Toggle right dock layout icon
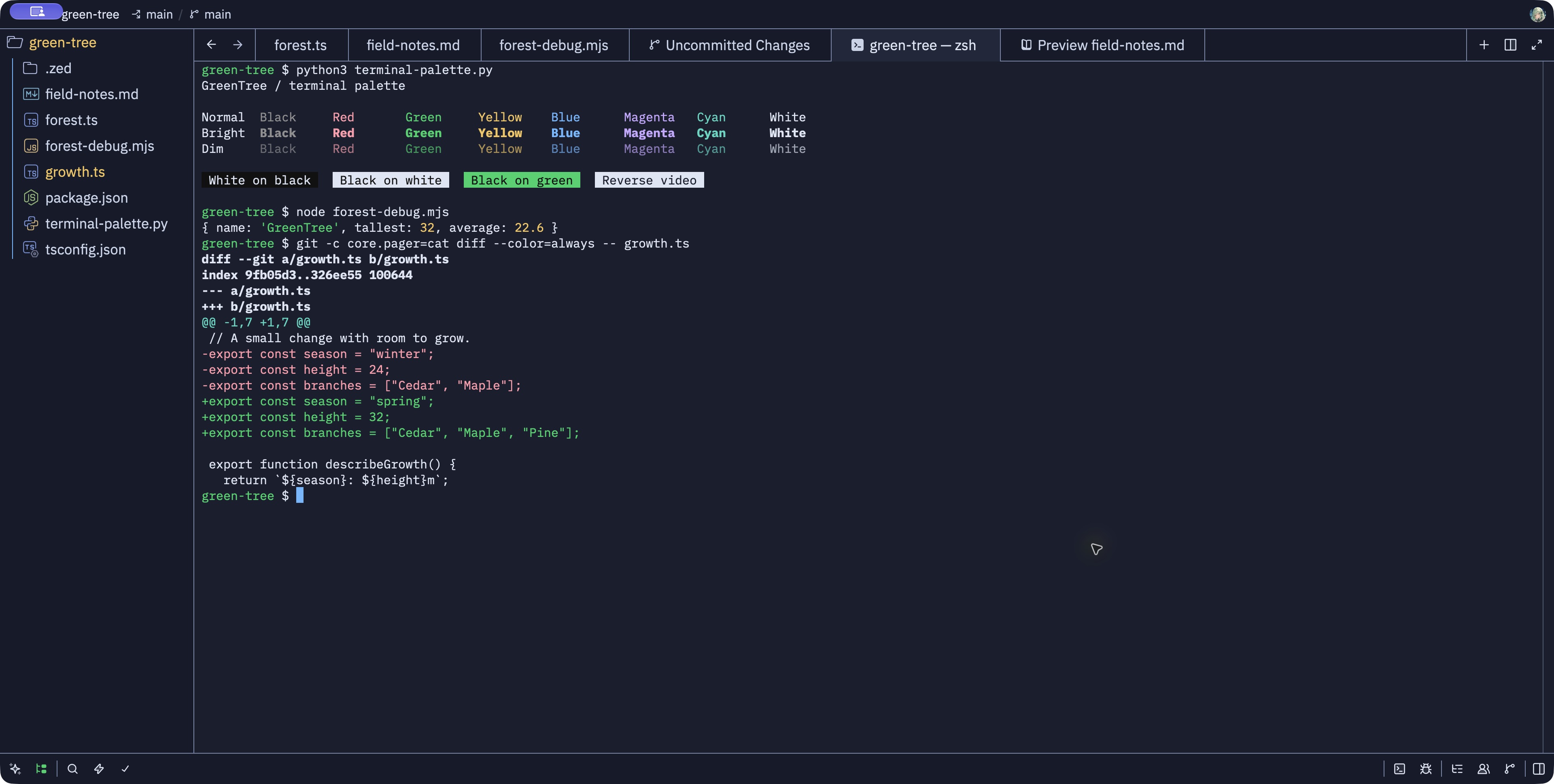This screenshot has width=1554, height=784. click(1539, 769)
